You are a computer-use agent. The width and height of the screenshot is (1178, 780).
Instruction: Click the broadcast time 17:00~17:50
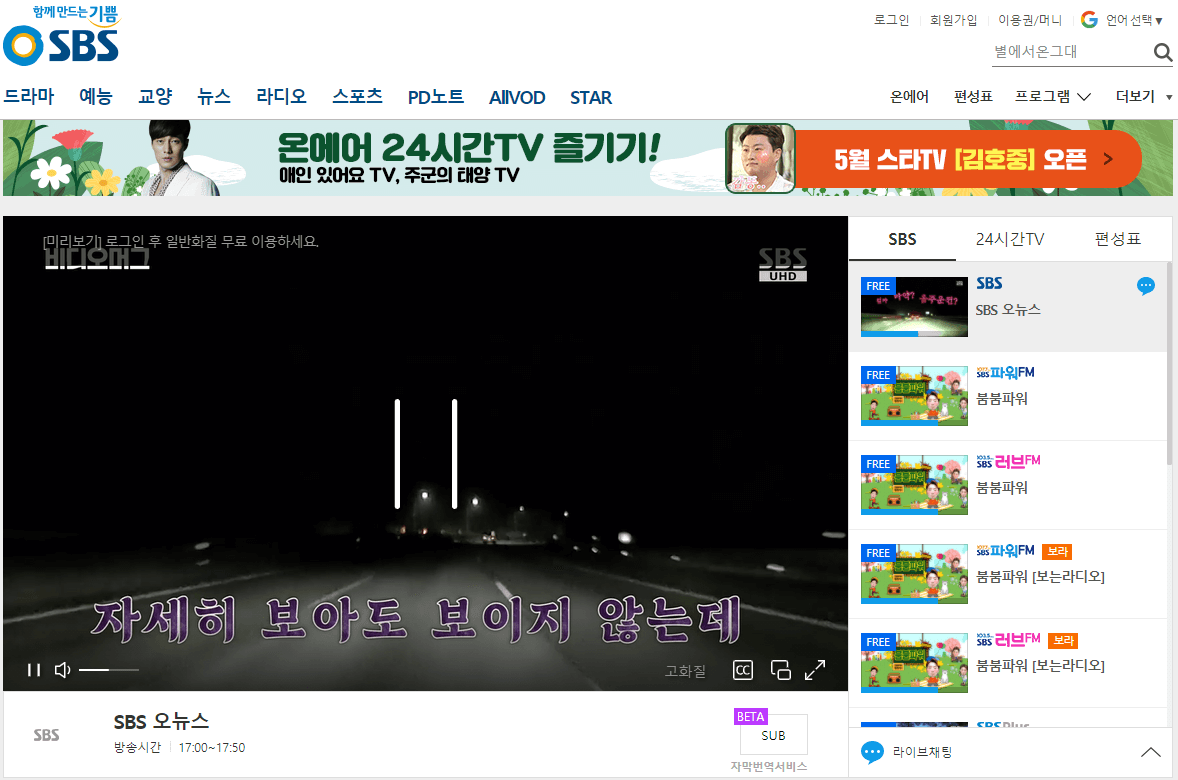(212, 748)
